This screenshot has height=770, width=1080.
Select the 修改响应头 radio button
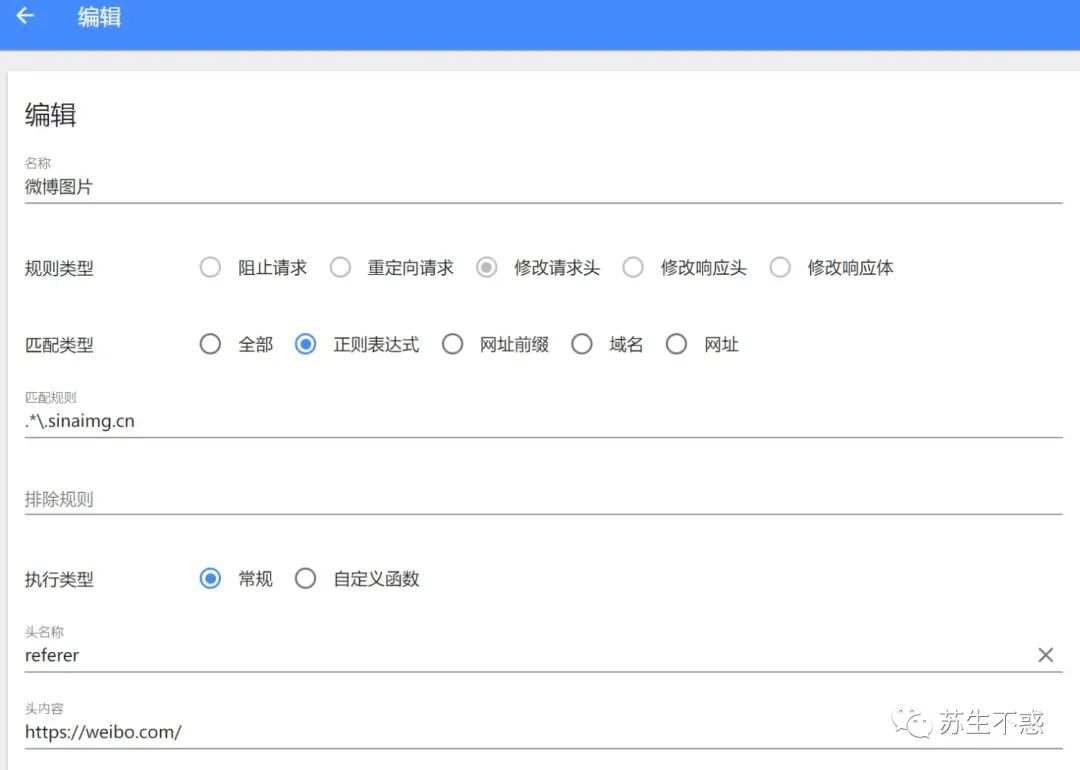pos(633,268)
